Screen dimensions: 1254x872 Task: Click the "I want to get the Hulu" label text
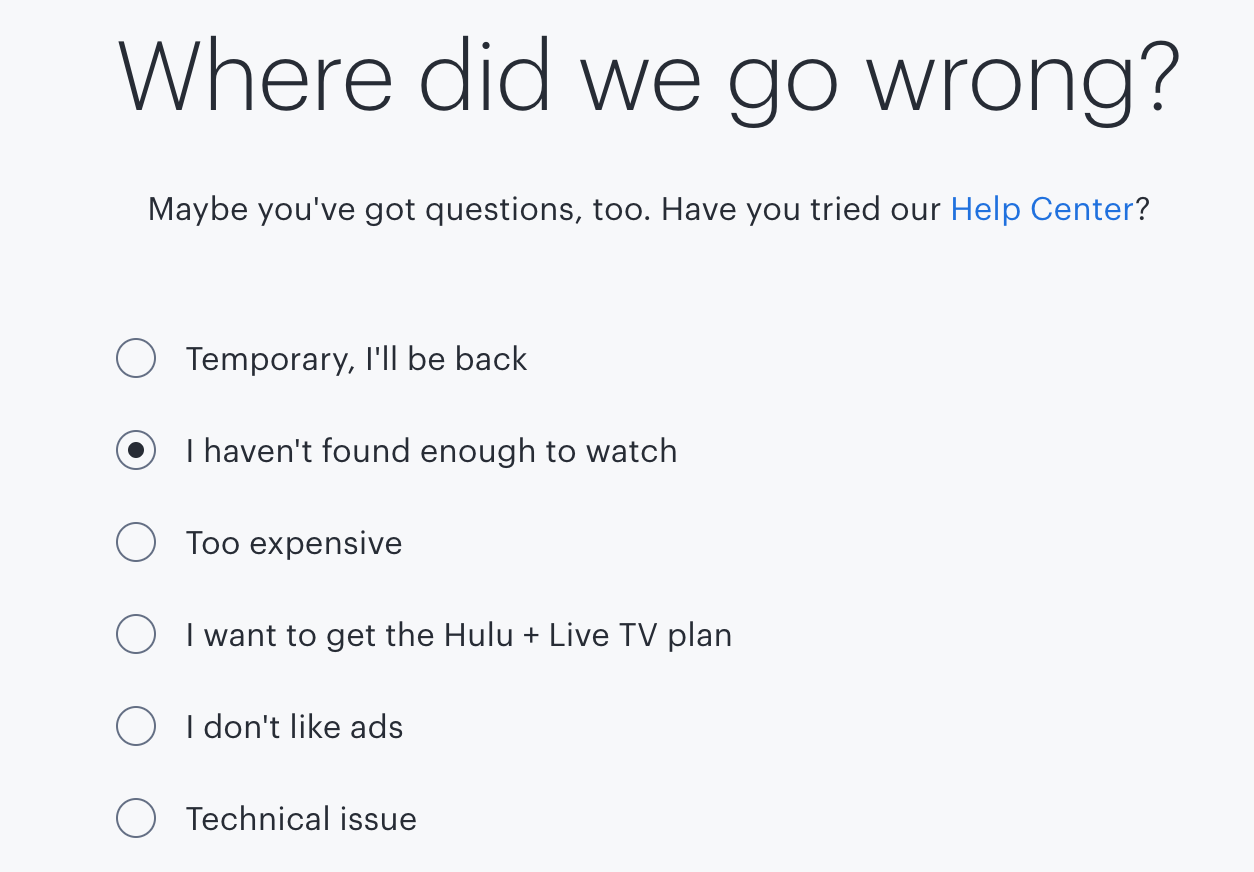pyautogui.click(x=458, y=635)
